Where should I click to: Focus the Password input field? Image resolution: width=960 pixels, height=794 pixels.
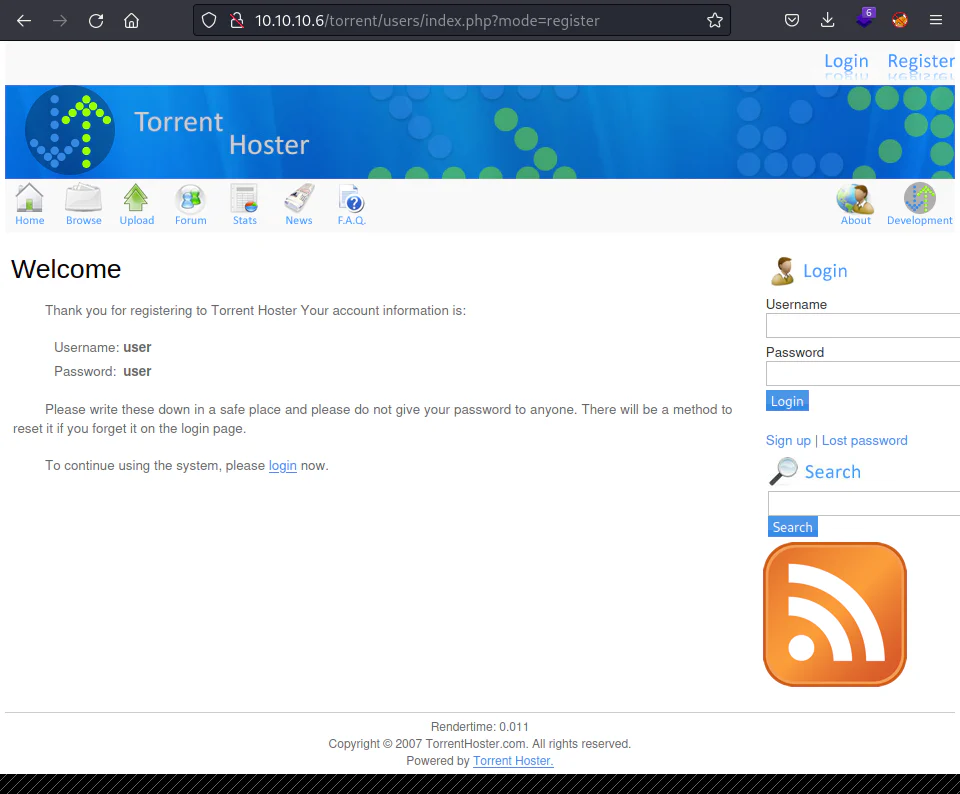(863, 373)
